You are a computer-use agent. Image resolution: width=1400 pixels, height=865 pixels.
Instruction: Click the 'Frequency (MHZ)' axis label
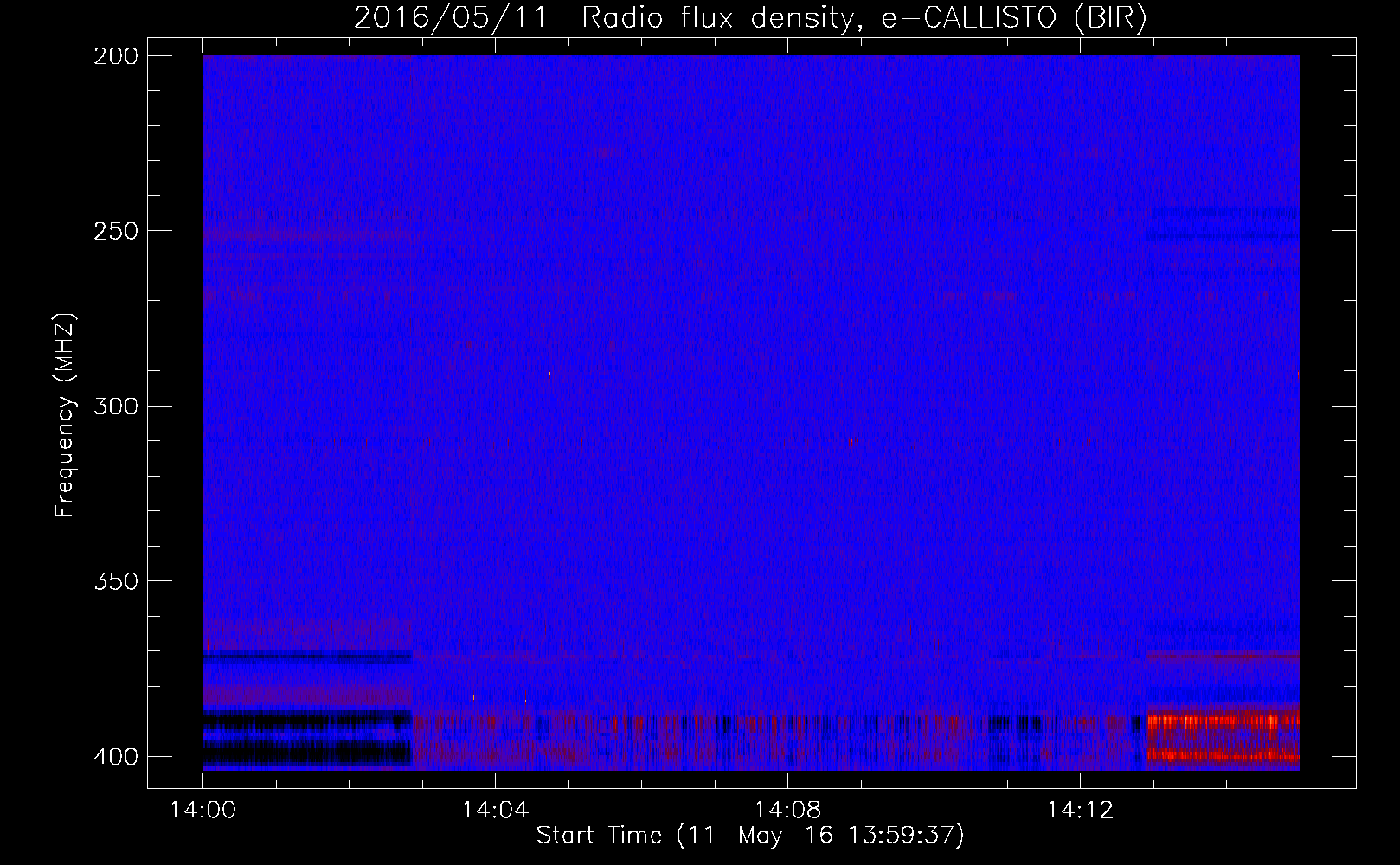65,415
